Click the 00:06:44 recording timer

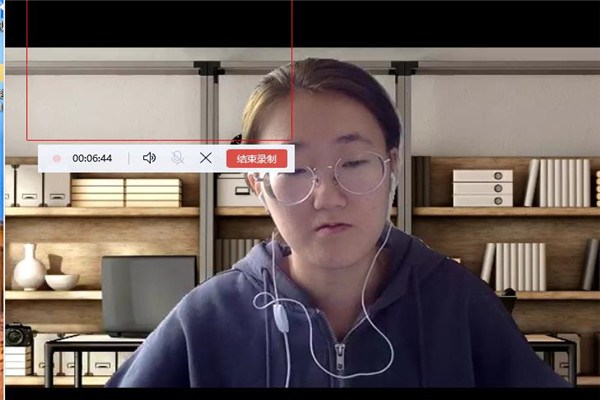coord(92,158)
